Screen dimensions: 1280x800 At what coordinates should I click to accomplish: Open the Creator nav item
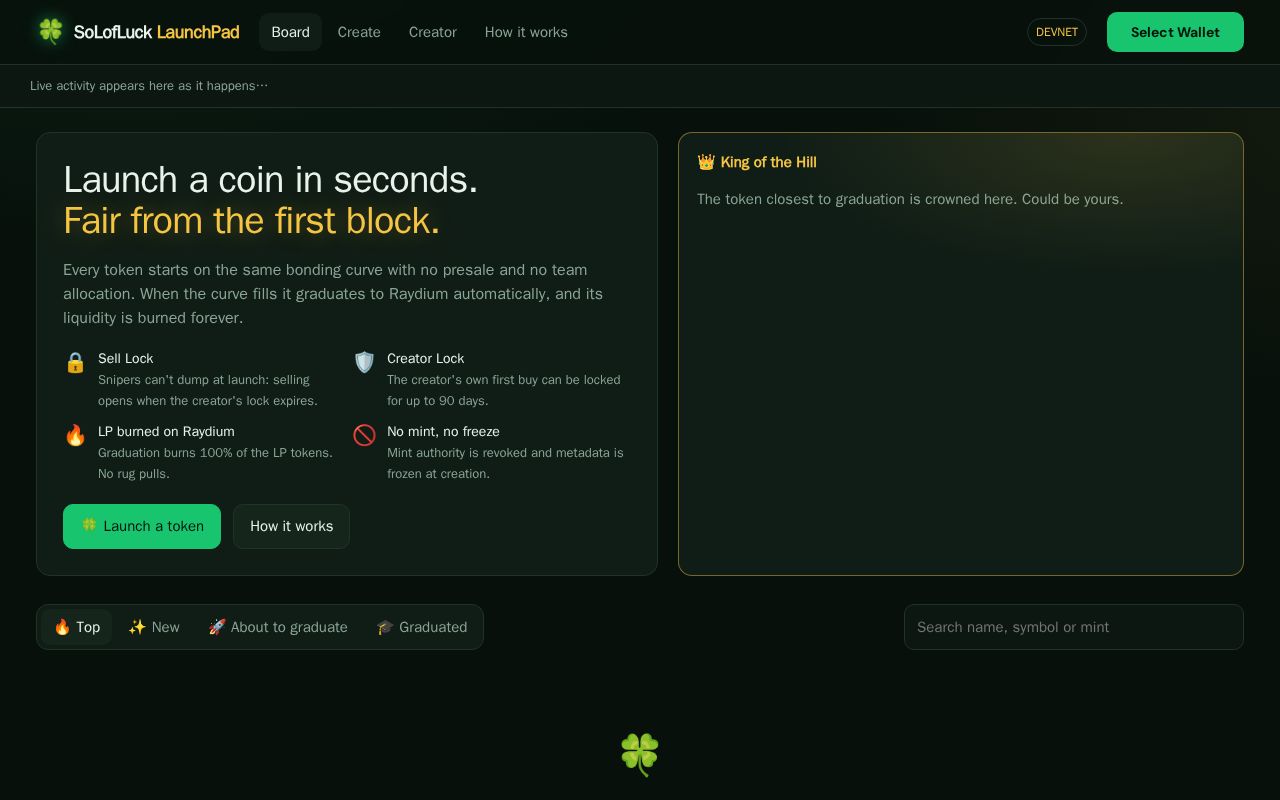[x=433, y=32]
